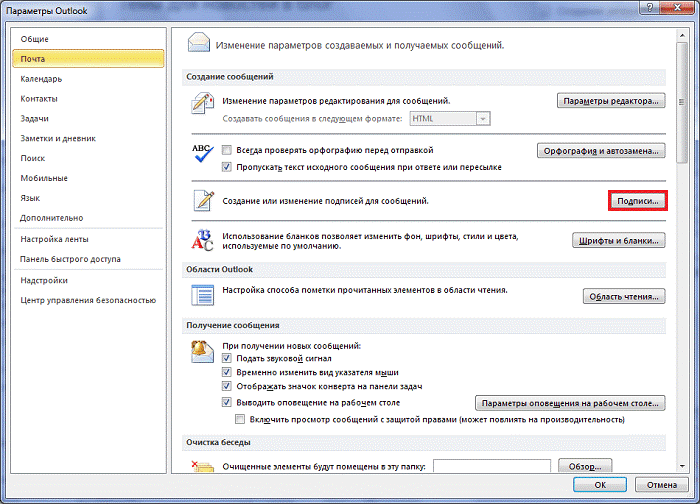The width and height of the screenshot is (700, 504).
Task: Click the Обзор button for cleanup folder
Action: [x=585, y=466]
